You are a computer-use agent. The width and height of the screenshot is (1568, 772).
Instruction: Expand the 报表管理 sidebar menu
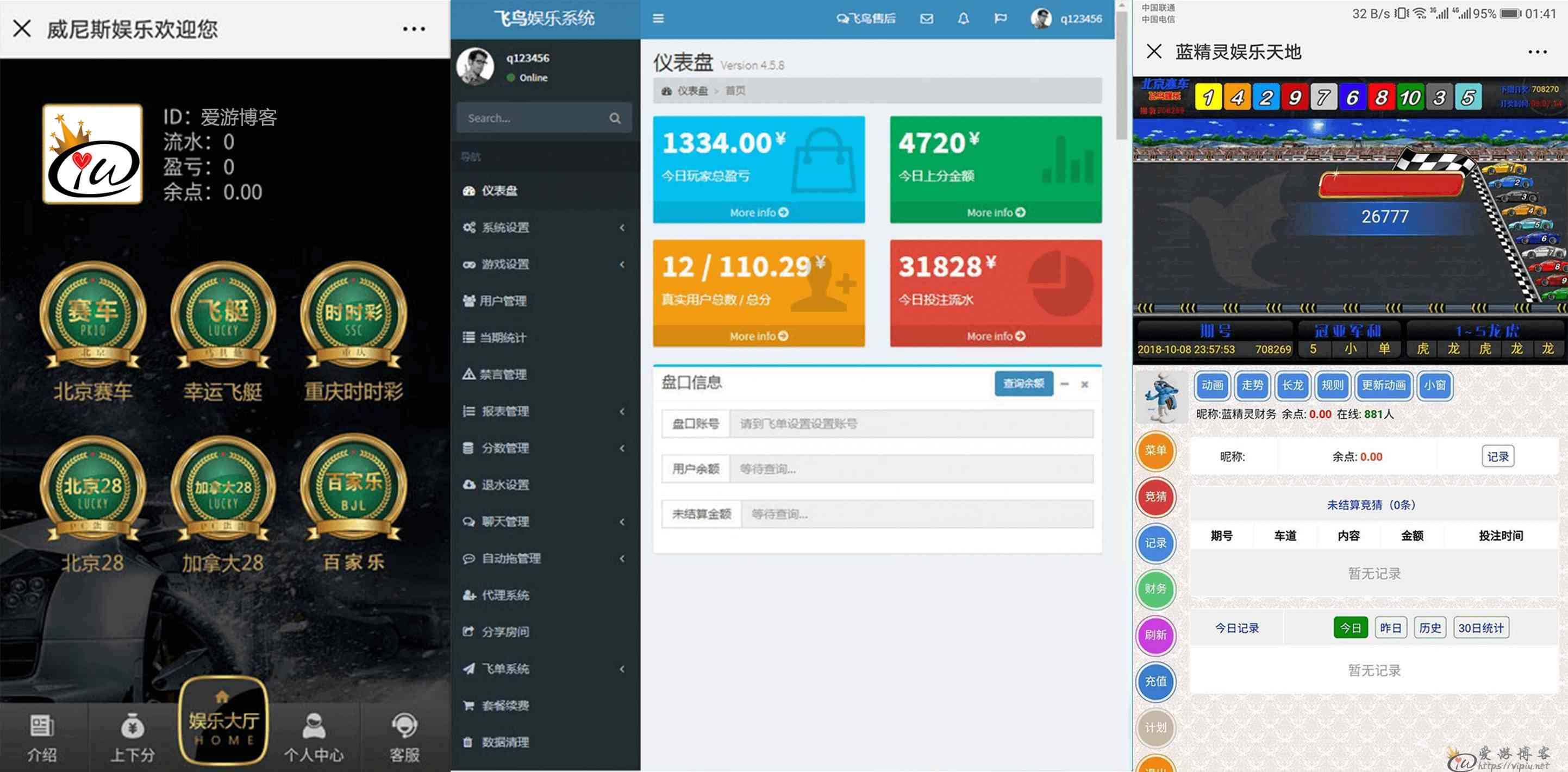[544, 411]
